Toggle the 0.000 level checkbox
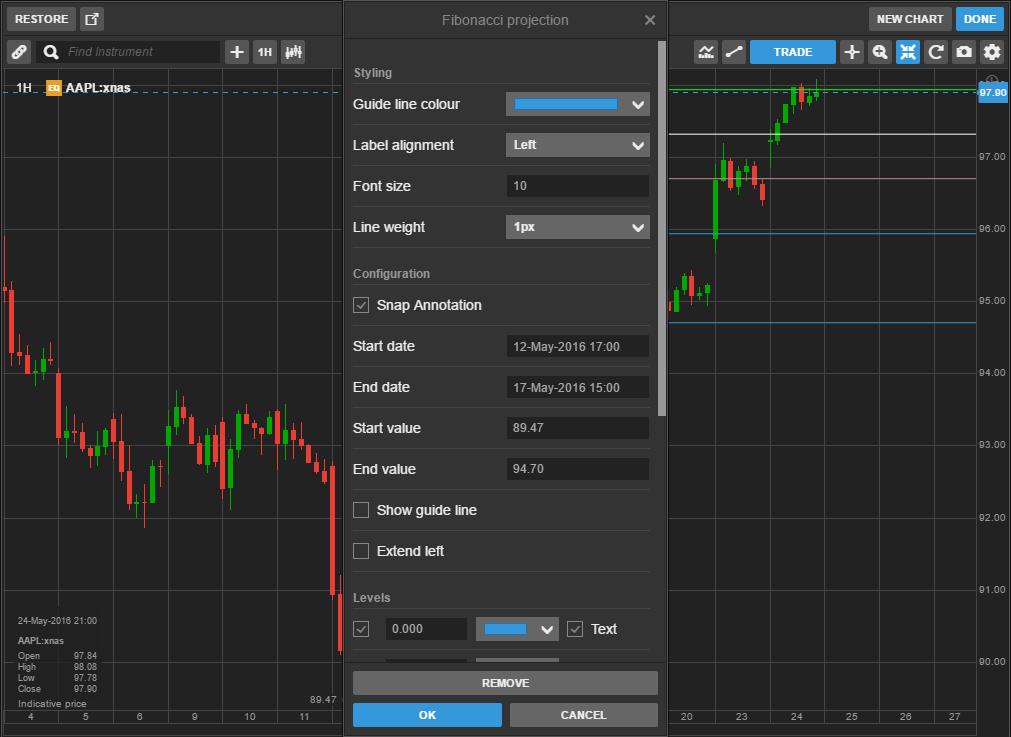The image size is (1011, 737). point(361,629)
